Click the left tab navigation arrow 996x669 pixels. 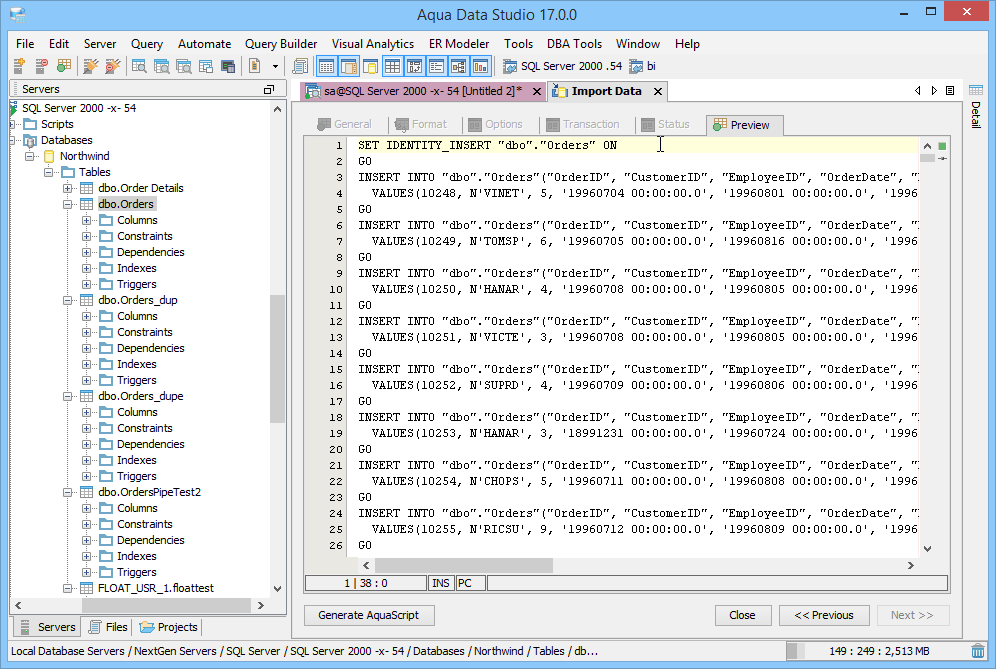(917, 91)
